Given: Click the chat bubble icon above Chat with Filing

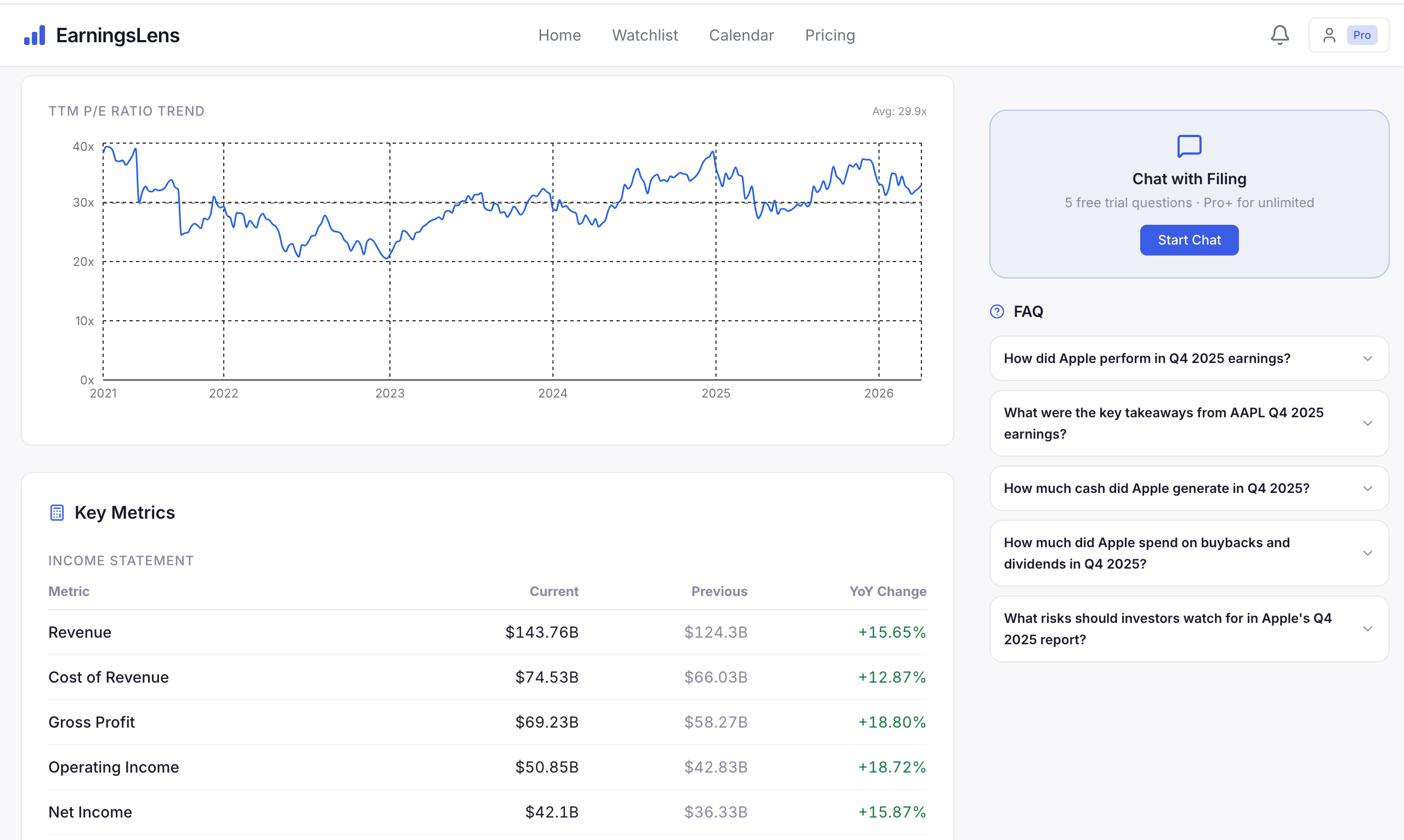Looking at the screenshot, I should point(1189,146).
